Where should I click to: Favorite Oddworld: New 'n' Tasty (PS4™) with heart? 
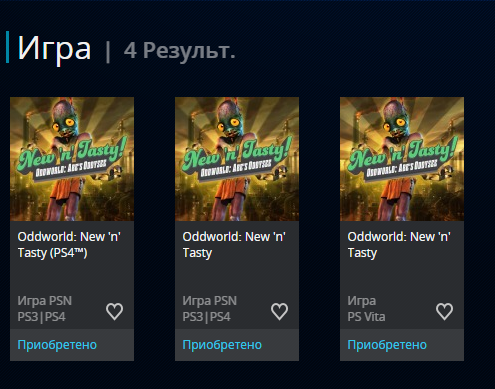click(115, 312)
